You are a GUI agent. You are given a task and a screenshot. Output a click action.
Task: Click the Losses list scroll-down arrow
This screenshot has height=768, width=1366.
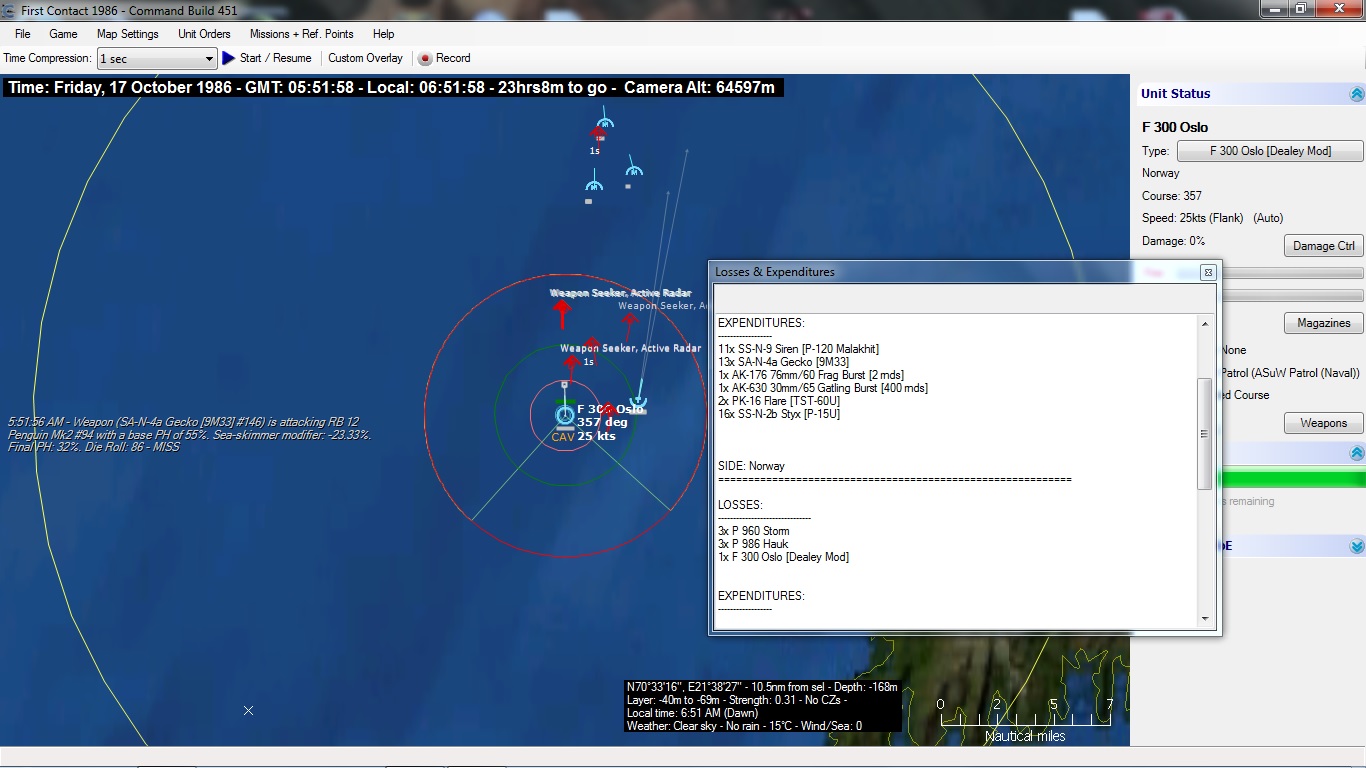pos(1205,619)
